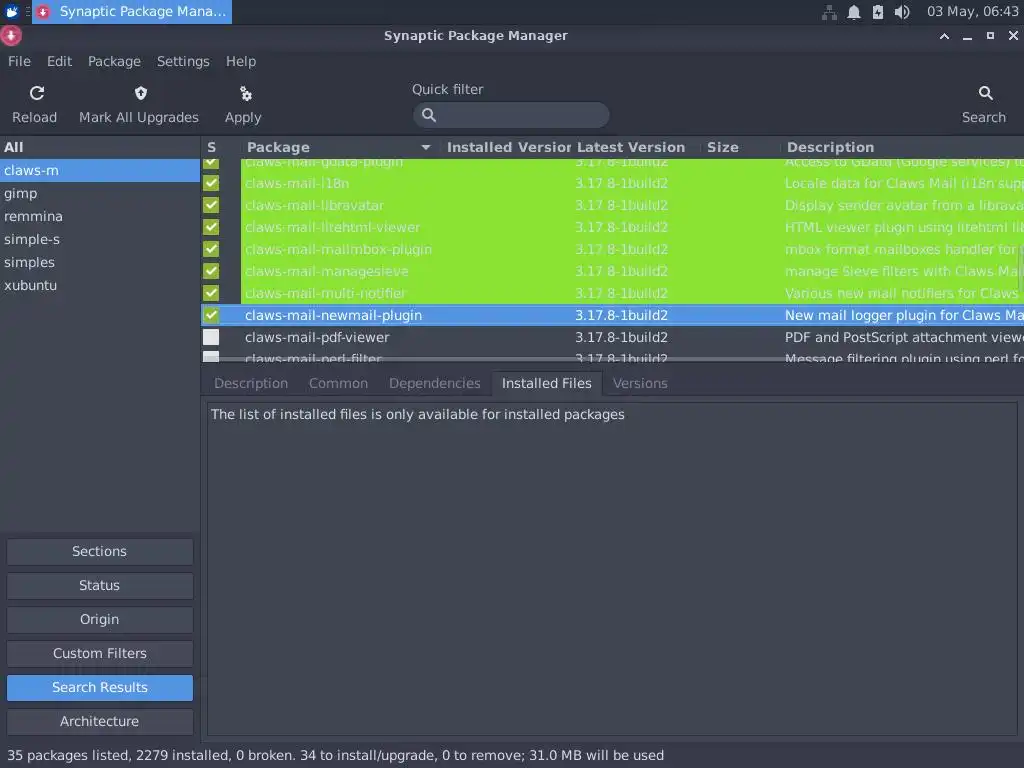Image resolution: width=1024 pixels, height=768 pixels.
Task: Open the network connection tray icon
Action: [x=829, y=12]
